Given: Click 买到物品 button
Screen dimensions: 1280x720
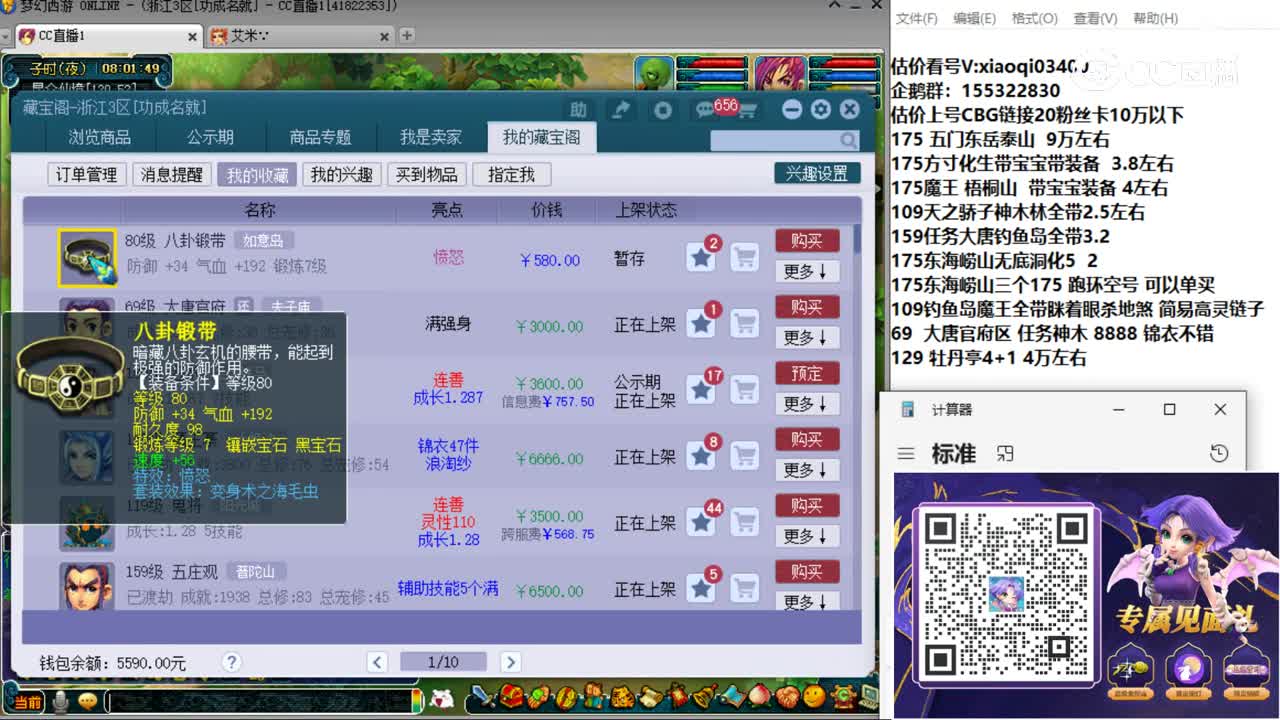Looking at the screenshot, I should coord(426,175).
